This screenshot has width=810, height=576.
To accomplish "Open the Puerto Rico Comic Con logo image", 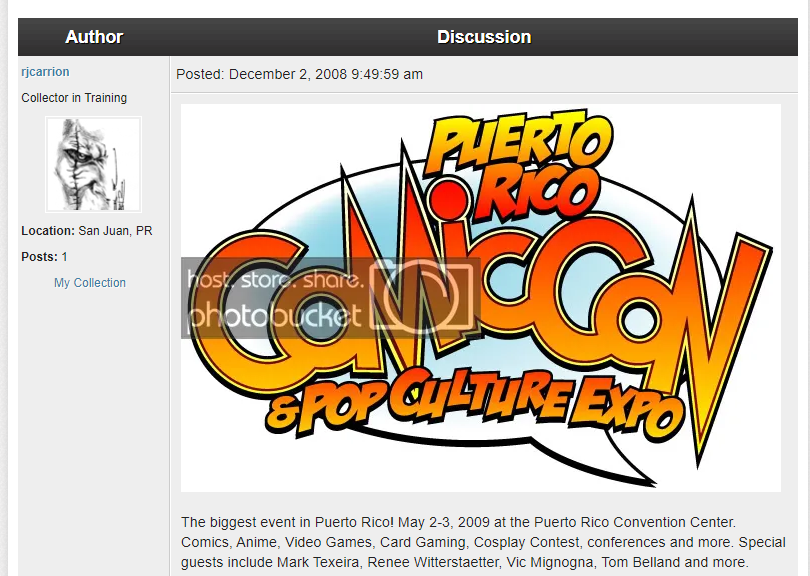I will [x=480, y=298].
